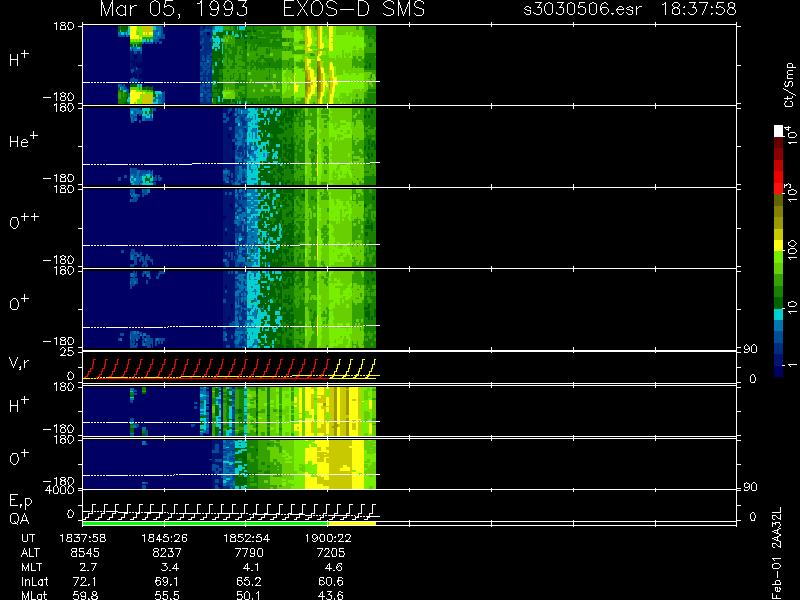
Task: Click MLat value '50.1'
Action: coord(248,595)
